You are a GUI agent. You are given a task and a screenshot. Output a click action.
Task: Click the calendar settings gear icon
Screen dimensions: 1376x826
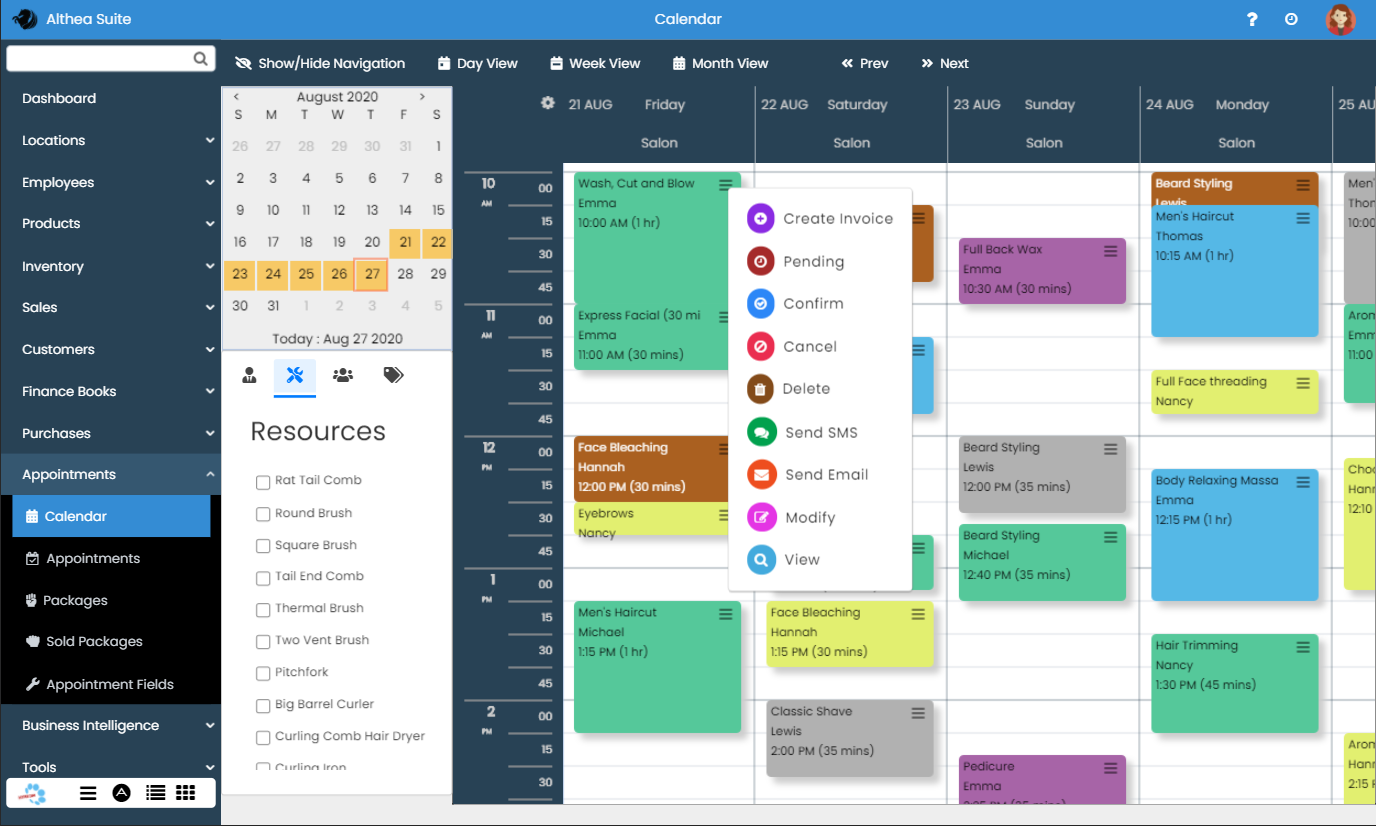(547, 103)
